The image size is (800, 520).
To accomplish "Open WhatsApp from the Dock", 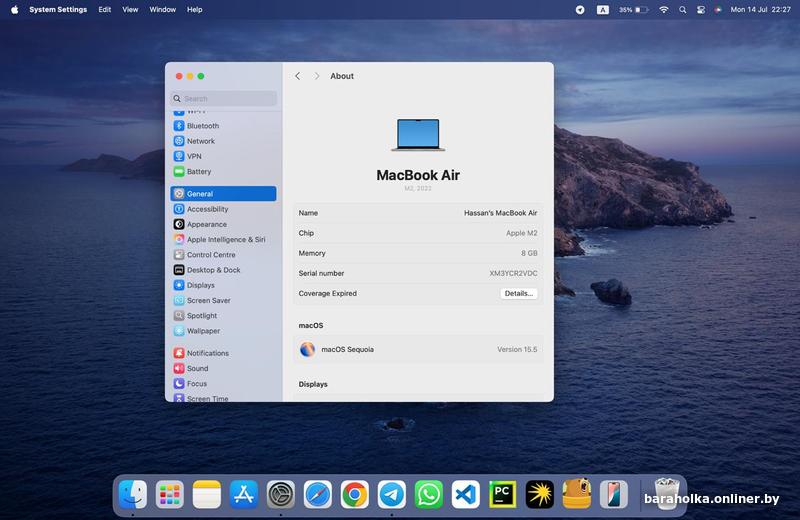I will tap(429, 494).
